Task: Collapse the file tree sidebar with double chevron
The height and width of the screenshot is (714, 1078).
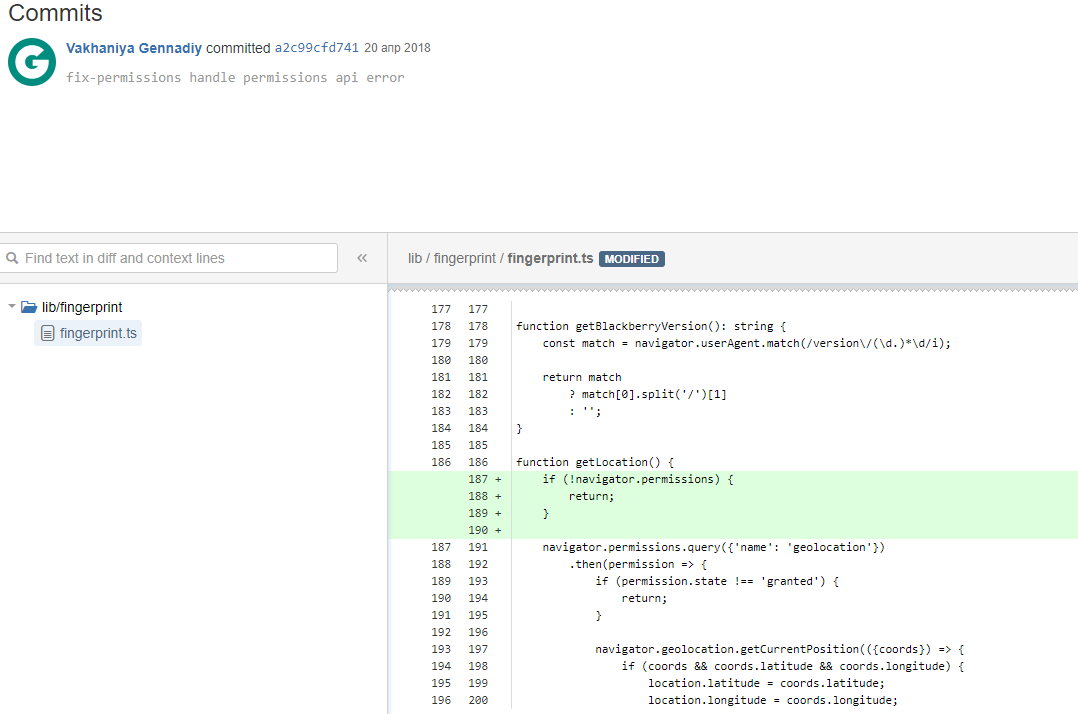Action: pos(362,258)
